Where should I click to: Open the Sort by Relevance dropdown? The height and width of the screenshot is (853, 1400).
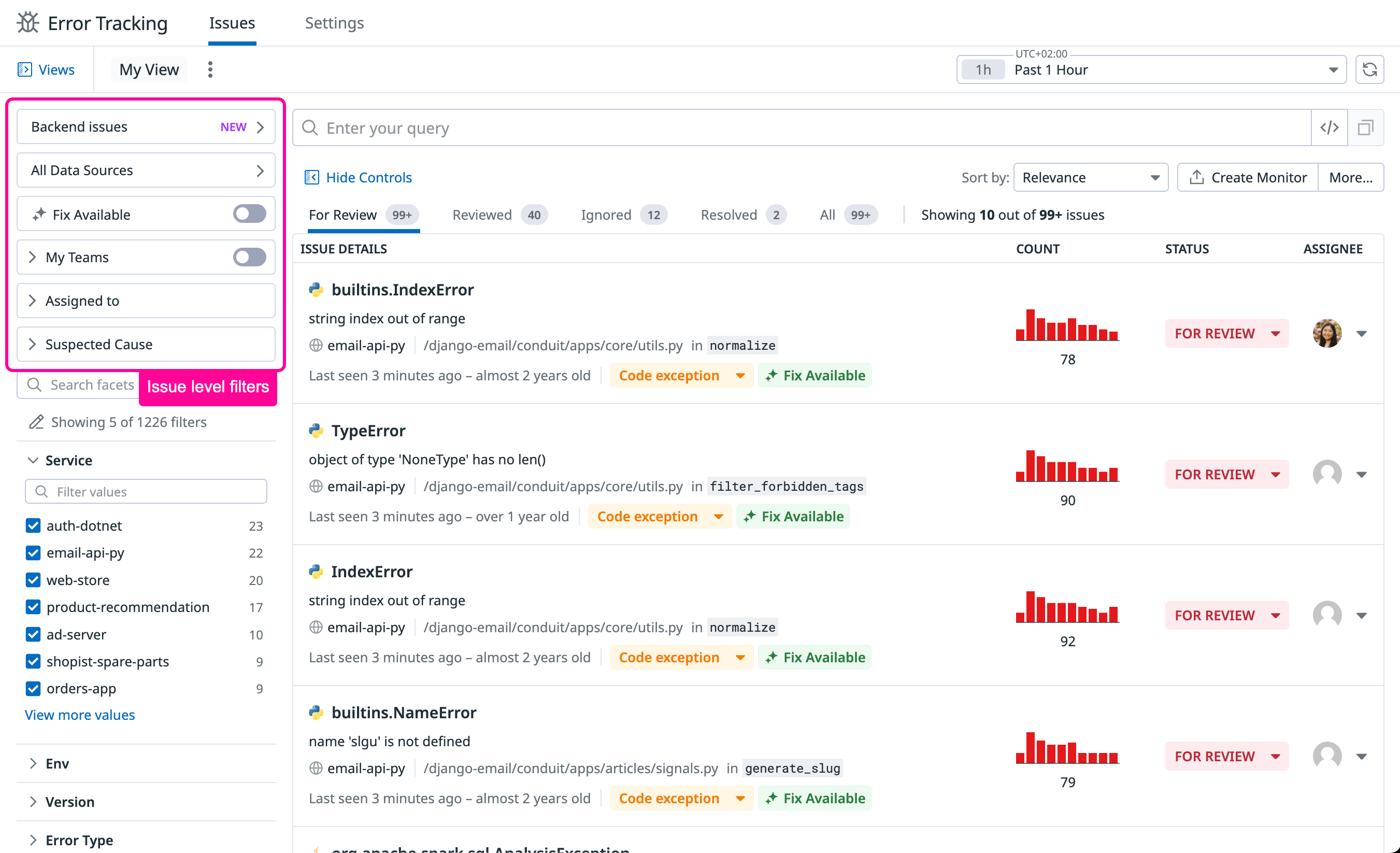click(x=1090, y=177)
